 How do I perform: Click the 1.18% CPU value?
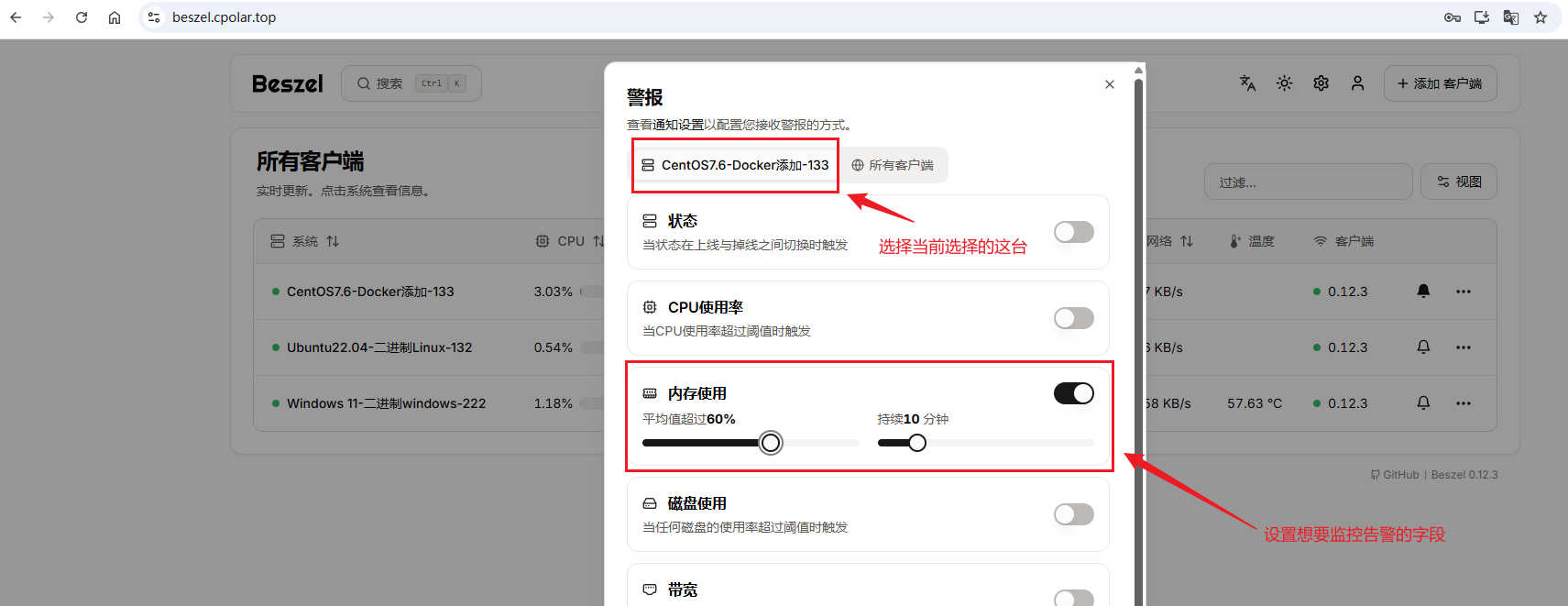coord(554,403)
